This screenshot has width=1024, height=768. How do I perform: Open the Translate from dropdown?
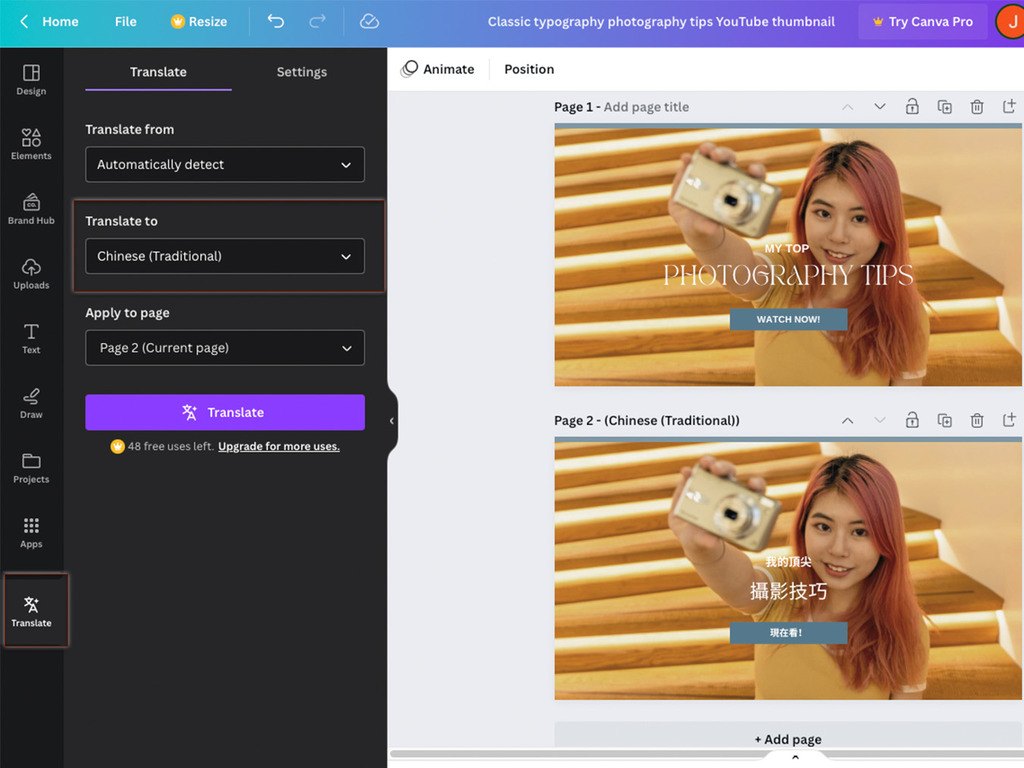(x=224, y=164)
